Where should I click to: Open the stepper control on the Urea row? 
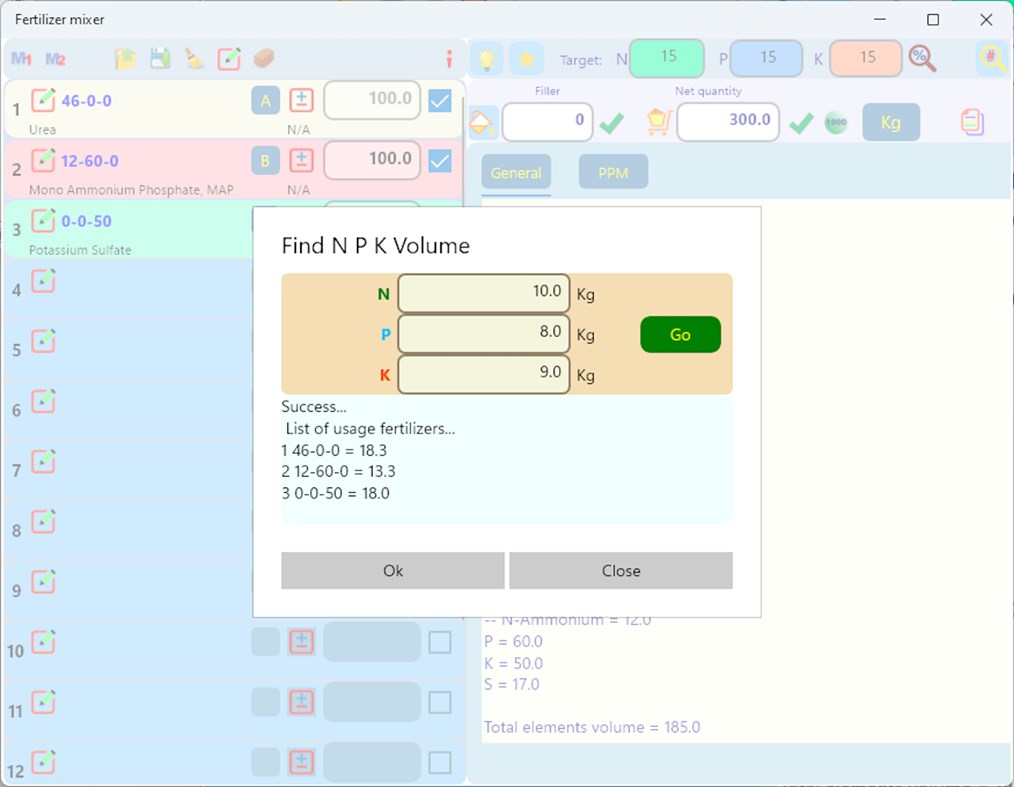click(x=301, y=100)
